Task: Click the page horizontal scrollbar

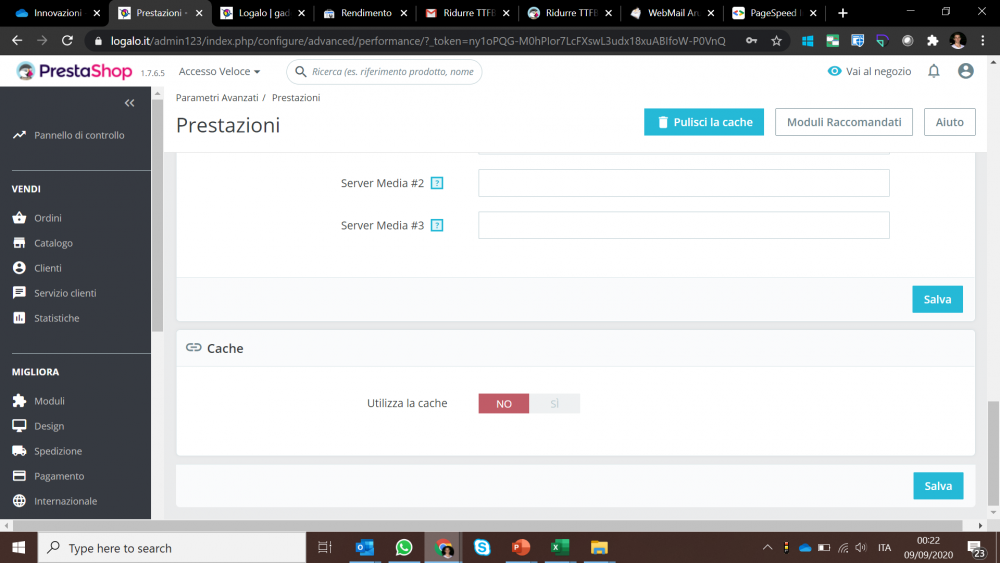Action: [487, 525]
